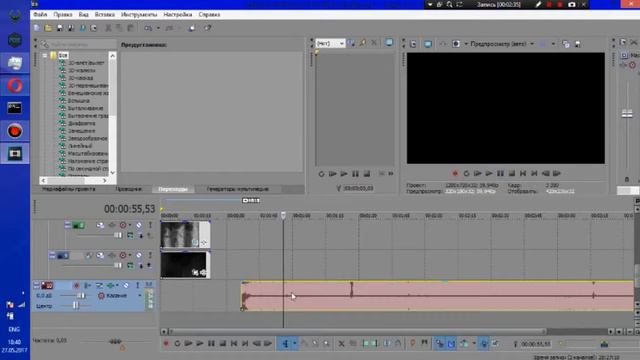Open the Normal Edit tool dropdown arrow

tap(294, 344)
